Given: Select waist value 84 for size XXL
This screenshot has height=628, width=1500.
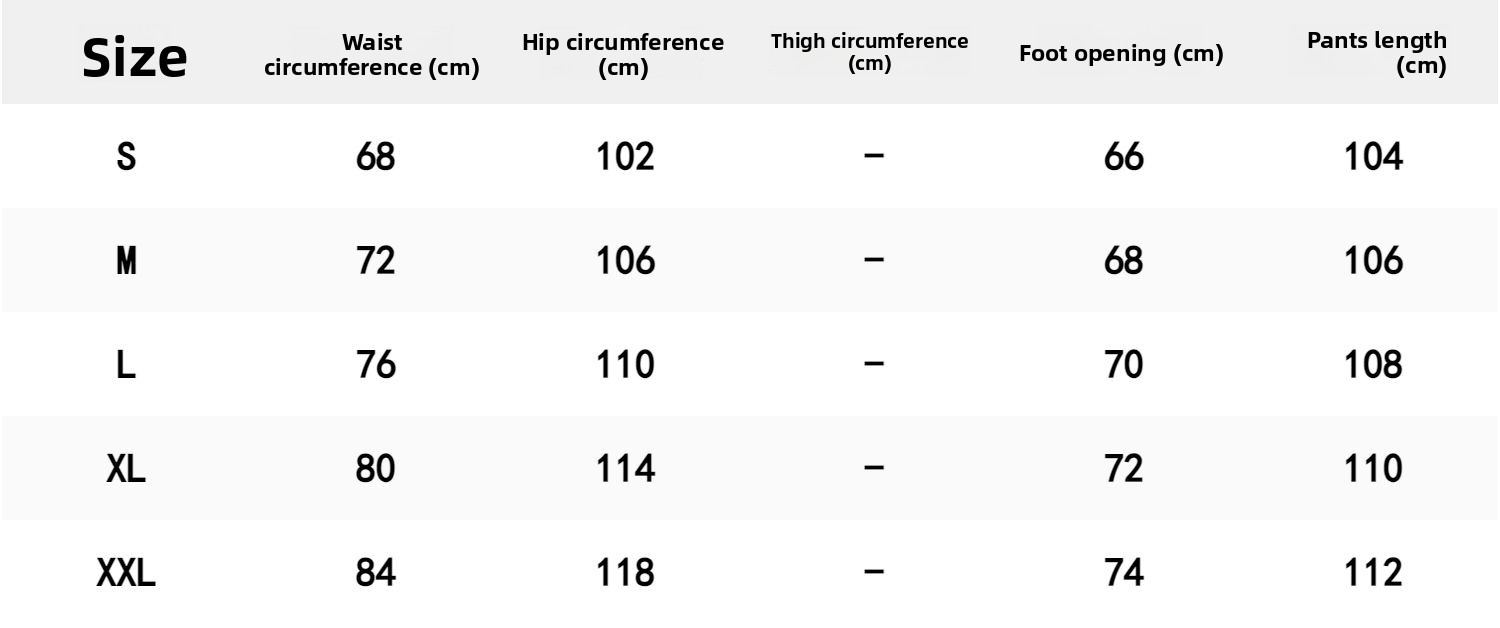Looking at the screenshot, I should 376,573.
